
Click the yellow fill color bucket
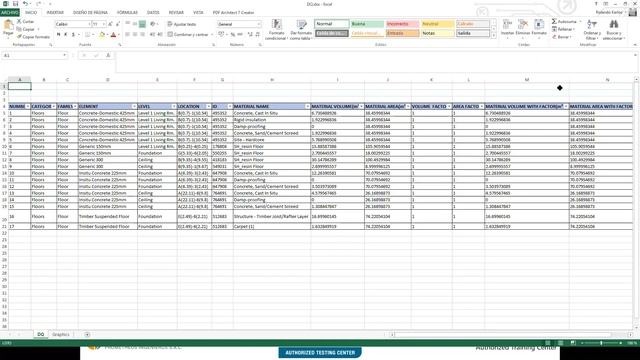(x=102, y=35)
